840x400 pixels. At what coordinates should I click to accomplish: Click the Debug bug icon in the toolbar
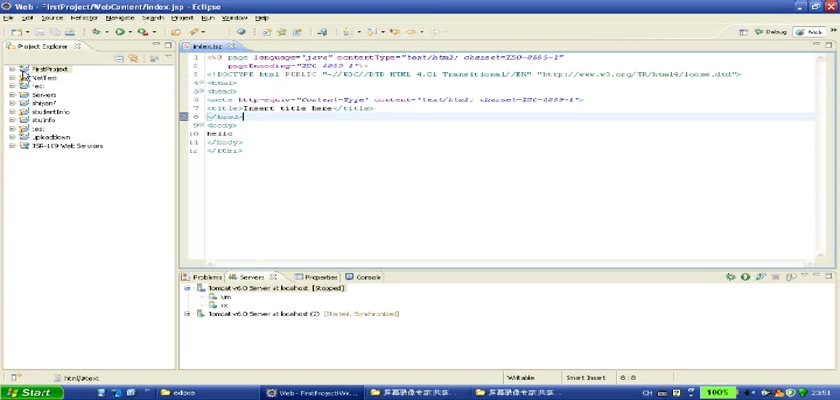[96, 32]
